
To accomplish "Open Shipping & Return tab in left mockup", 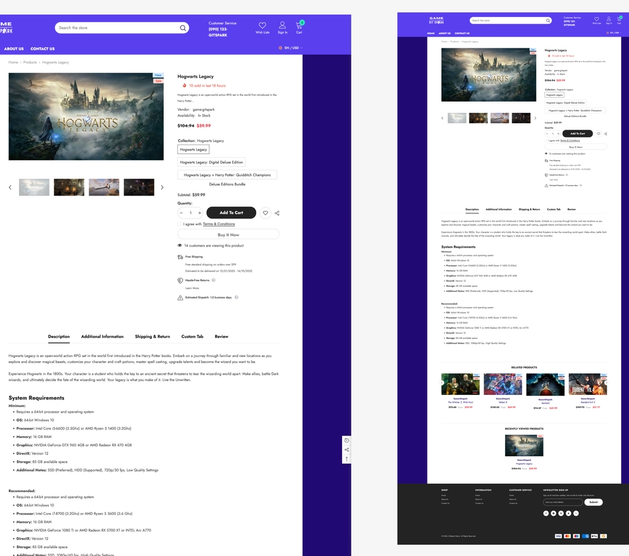I will click(x=152, y=337).
